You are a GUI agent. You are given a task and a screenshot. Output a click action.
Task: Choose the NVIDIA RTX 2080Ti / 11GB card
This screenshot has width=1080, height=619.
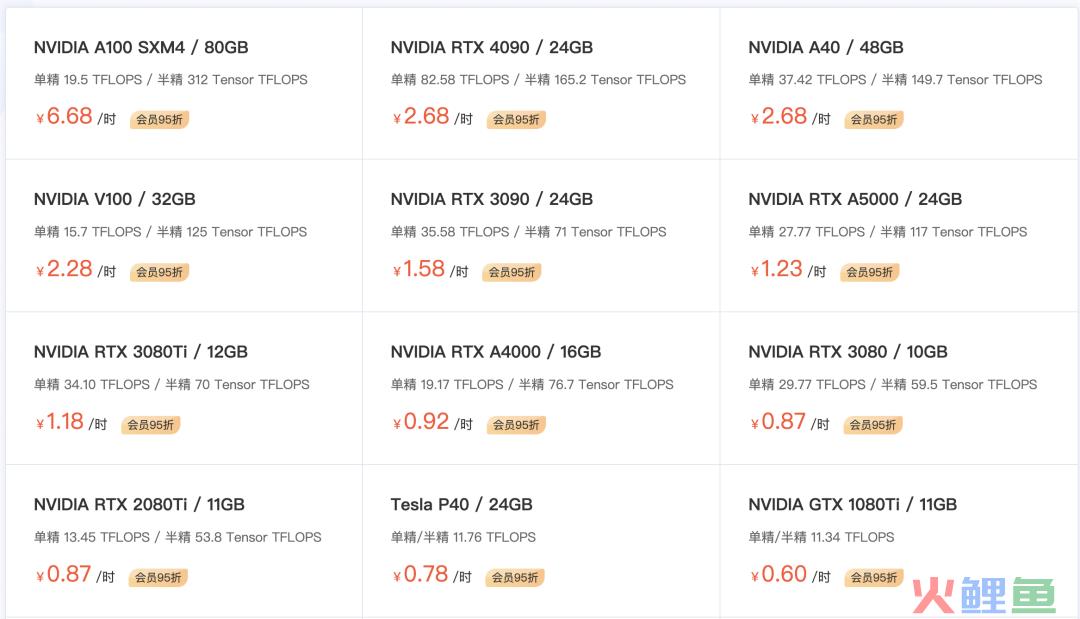pyautogui.click(x=184, y=541)
